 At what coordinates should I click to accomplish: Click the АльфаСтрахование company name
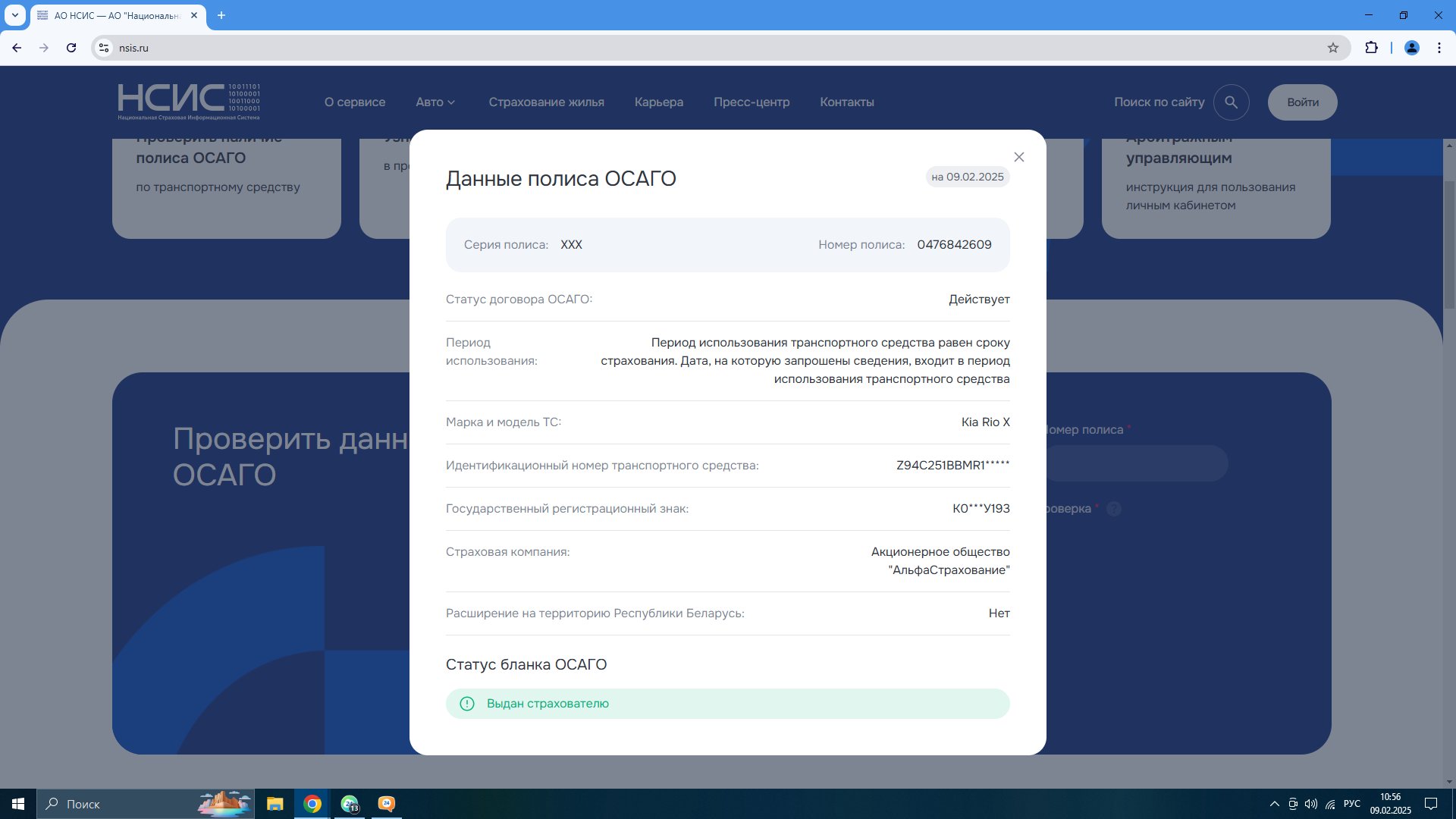(940, 560)
